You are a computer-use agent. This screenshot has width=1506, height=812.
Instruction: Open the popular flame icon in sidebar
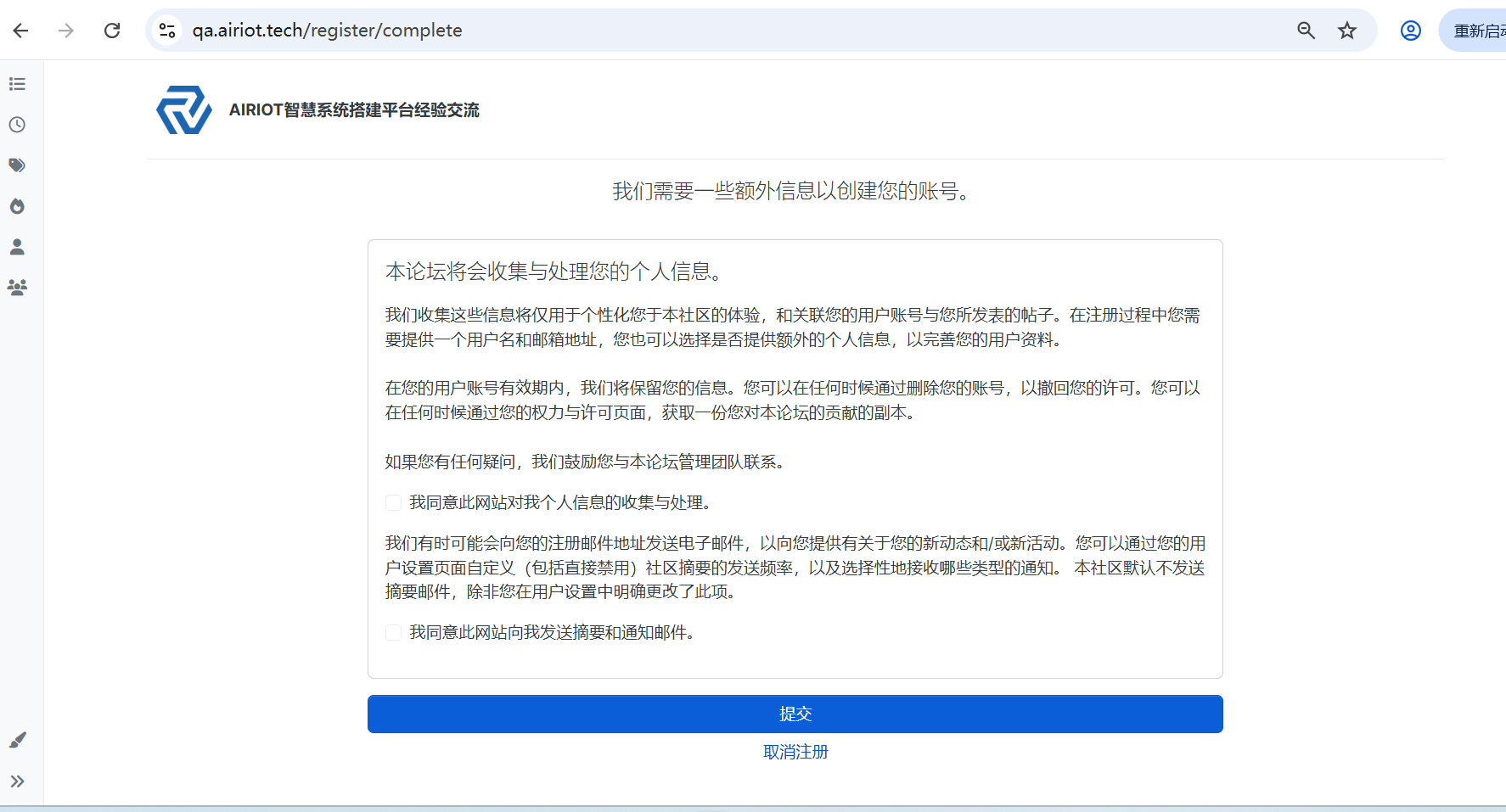click(x=17, y=206)
